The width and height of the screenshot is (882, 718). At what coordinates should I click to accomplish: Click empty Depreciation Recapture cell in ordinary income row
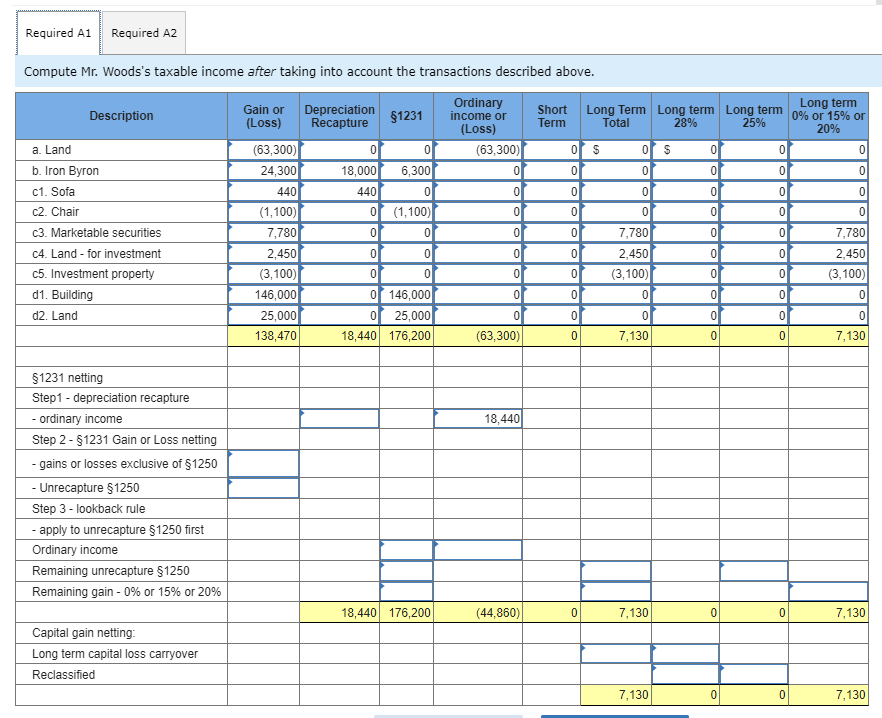(339, 418)
